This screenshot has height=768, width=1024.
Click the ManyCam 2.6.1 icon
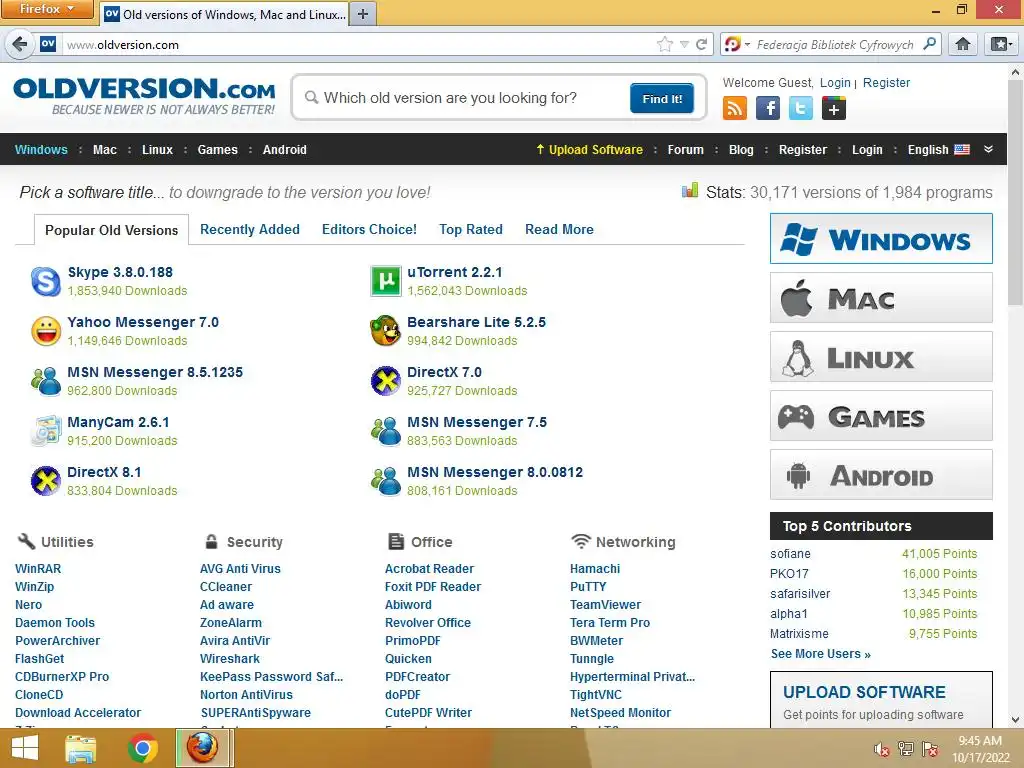point(46,431)
